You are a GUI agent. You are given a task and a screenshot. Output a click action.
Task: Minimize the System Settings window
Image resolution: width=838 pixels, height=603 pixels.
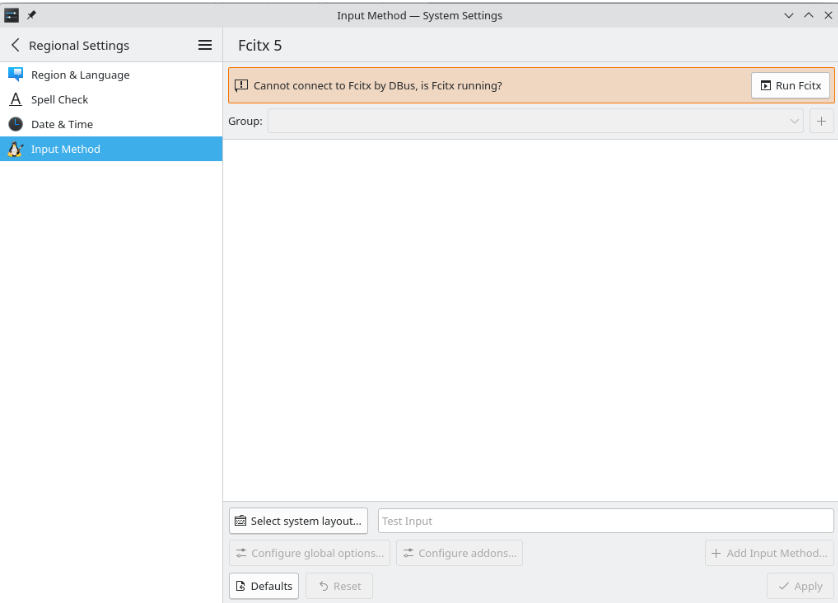[789, 16]
